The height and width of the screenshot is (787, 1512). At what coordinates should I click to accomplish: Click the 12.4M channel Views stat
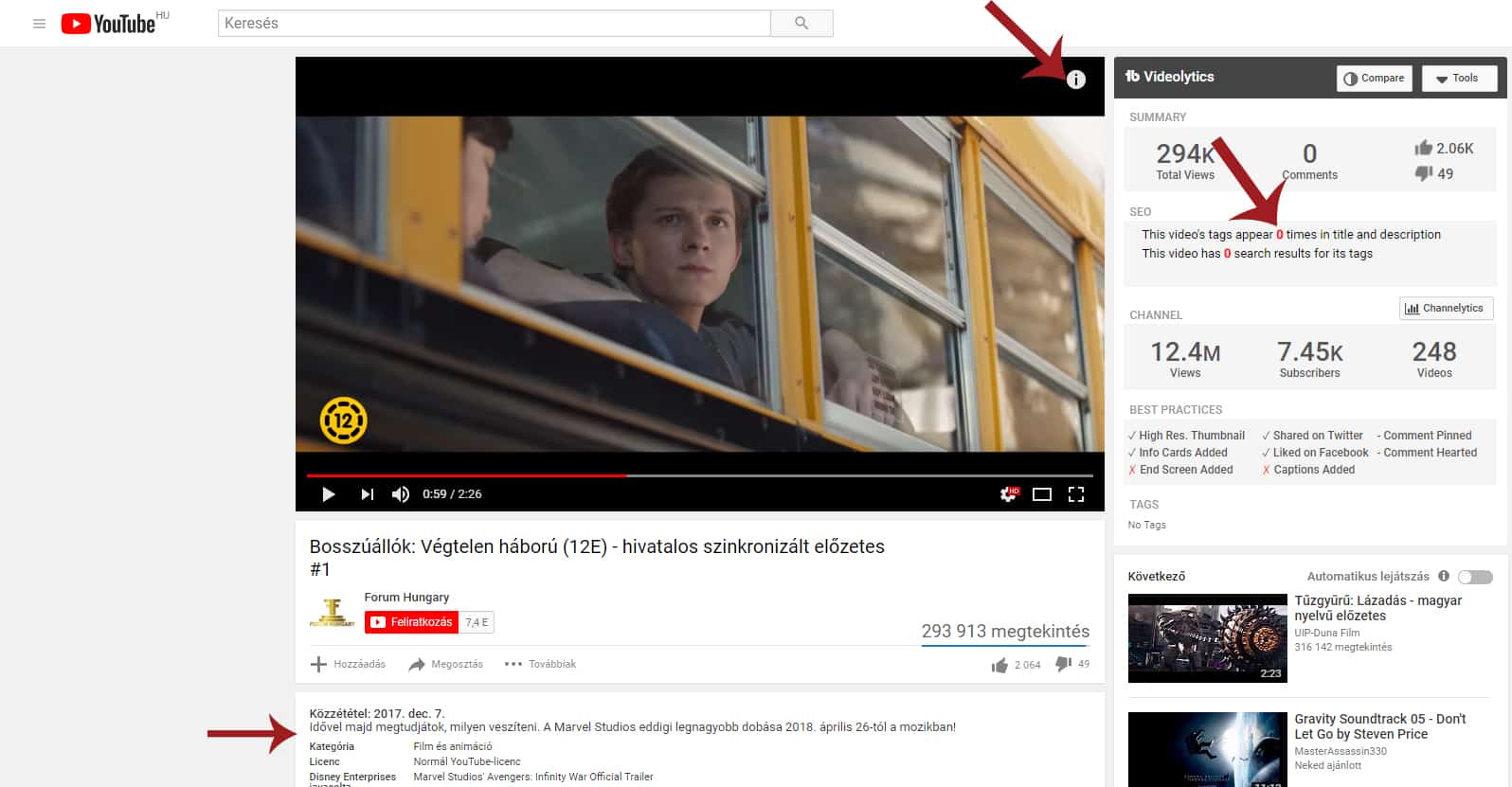click(x=1185, y=359)
